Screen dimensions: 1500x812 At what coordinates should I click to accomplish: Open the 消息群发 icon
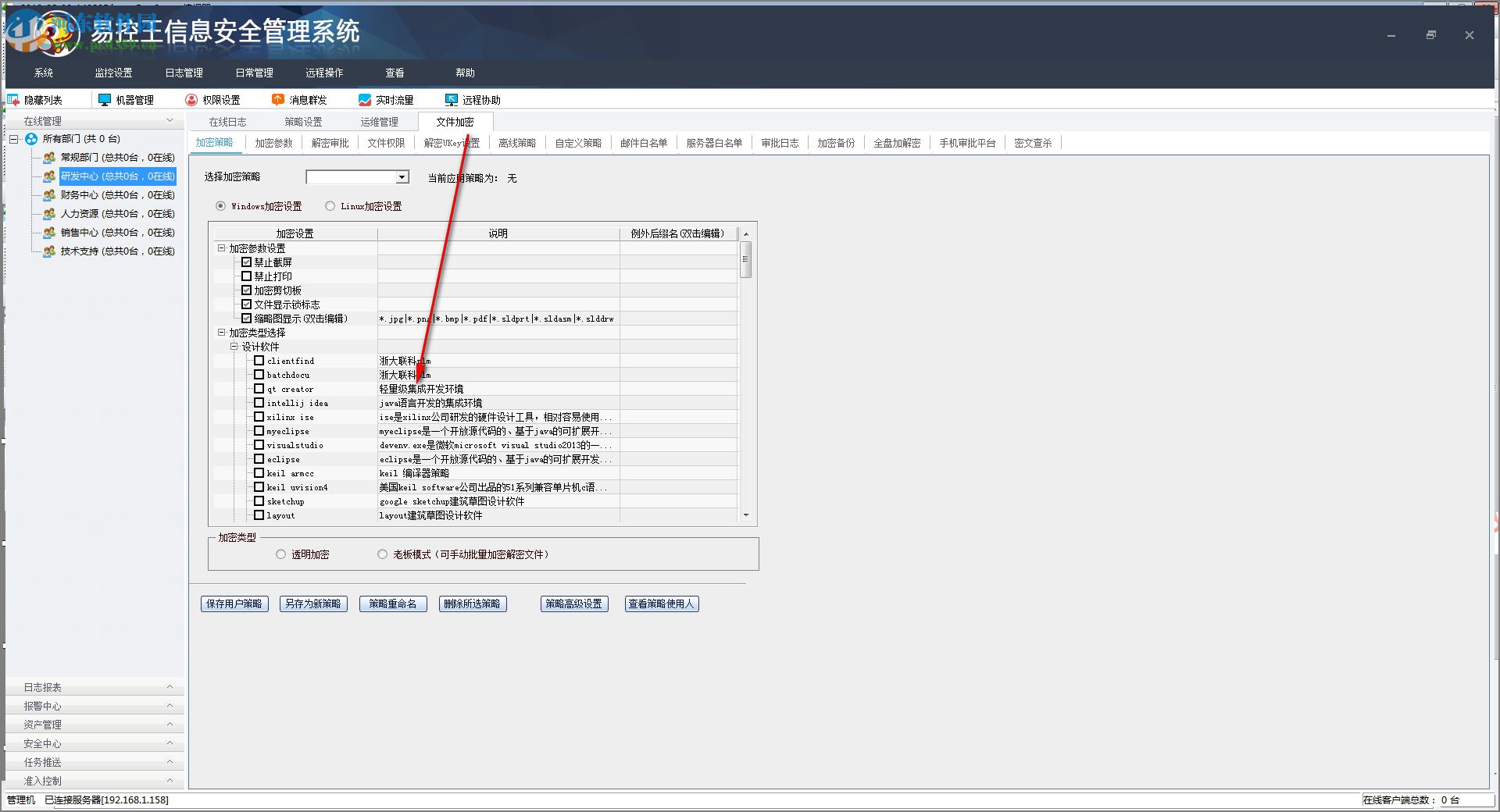pyautogui.click(x=278, y=100)
